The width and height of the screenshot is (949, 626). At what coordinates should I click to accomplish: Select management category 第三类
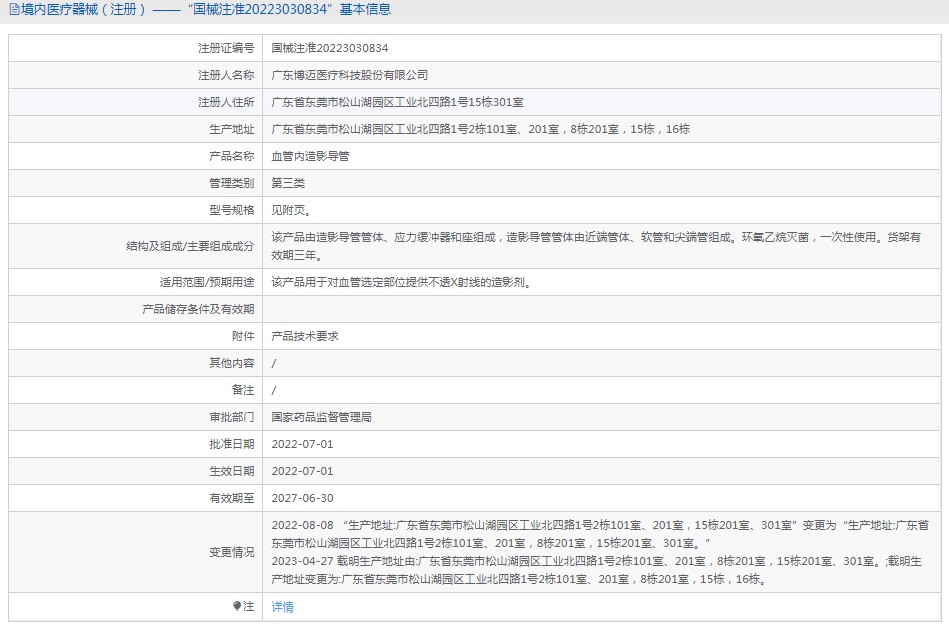tap(287, 183)
